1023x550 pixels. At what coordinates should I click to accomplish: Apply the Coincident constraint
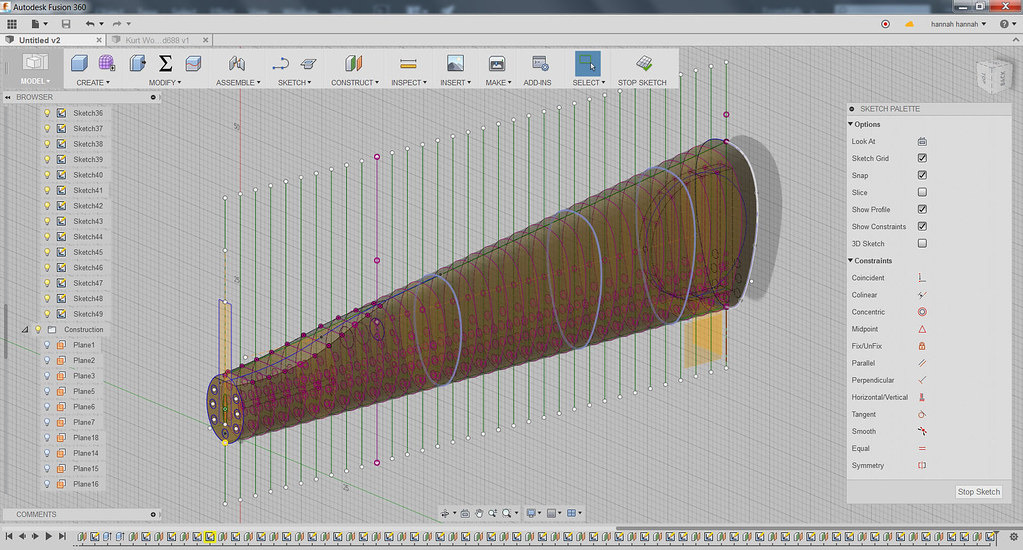tap(922, 278)
